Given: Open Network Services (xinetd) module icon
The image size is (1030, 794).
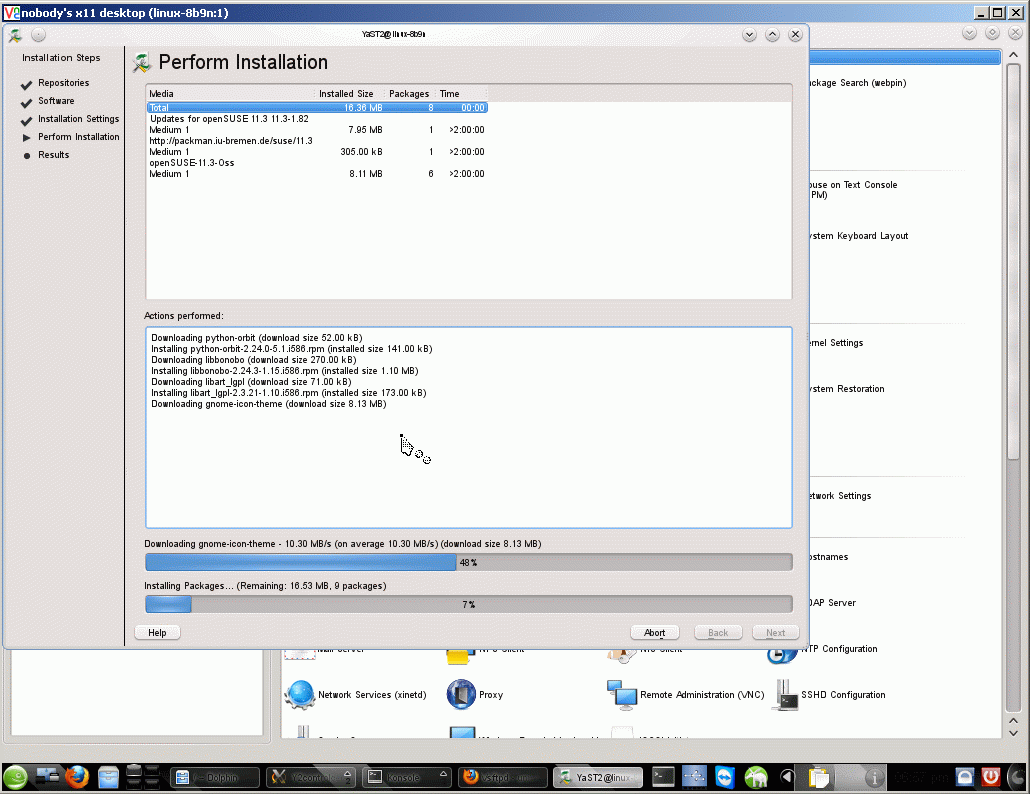Looking at the screenshot, I should (x=300, y=695).
